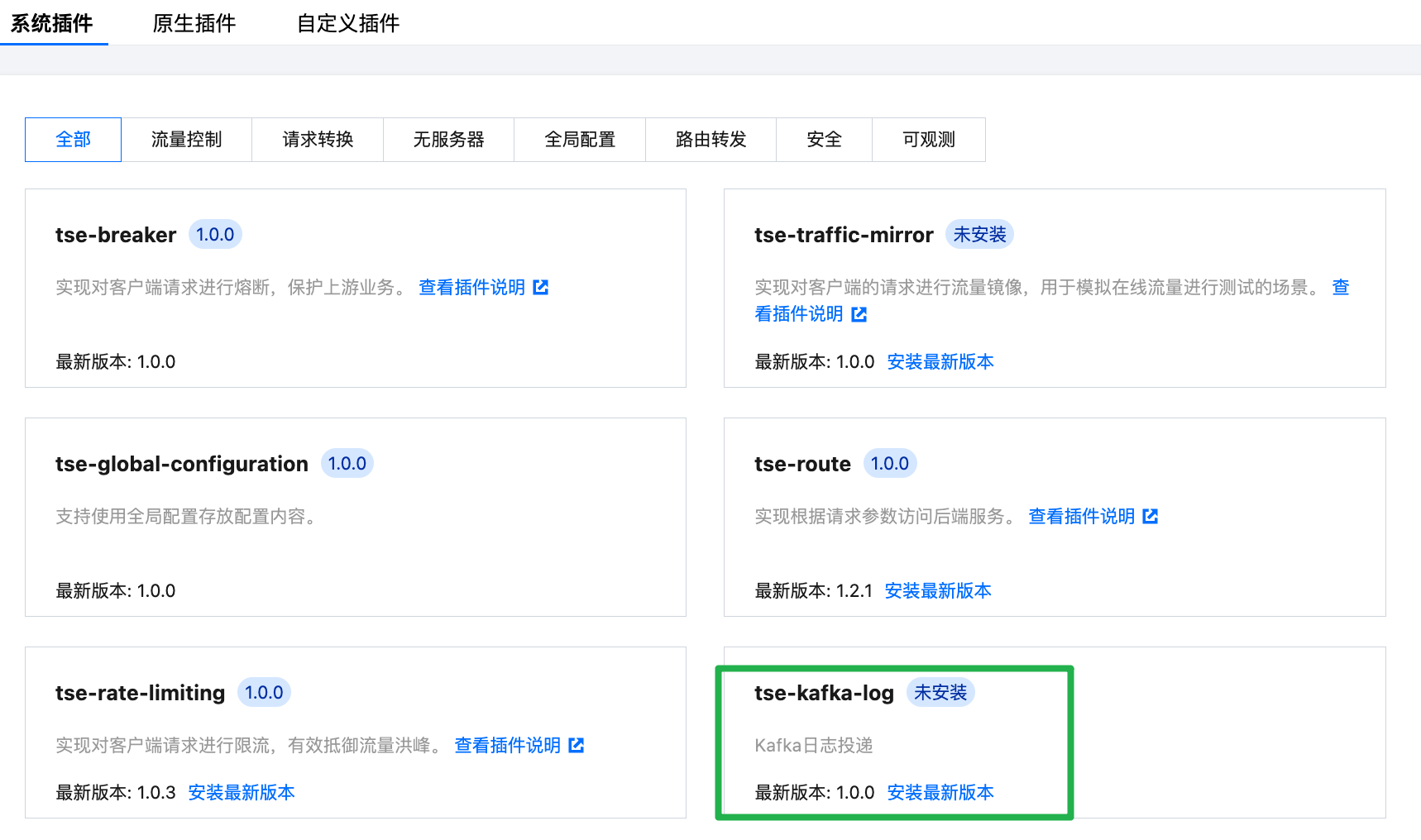Open tse-rate-limiting 查看插件说明 link
This screenshot has height=840, width=1421.
[508, 745]
